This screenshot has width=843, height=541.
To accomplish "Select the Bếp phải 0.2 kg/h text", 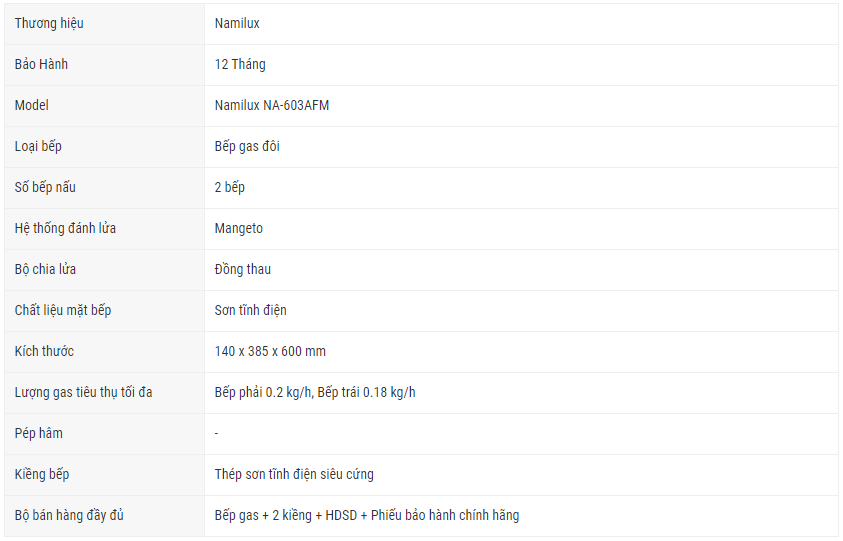I will click(263, 393).
